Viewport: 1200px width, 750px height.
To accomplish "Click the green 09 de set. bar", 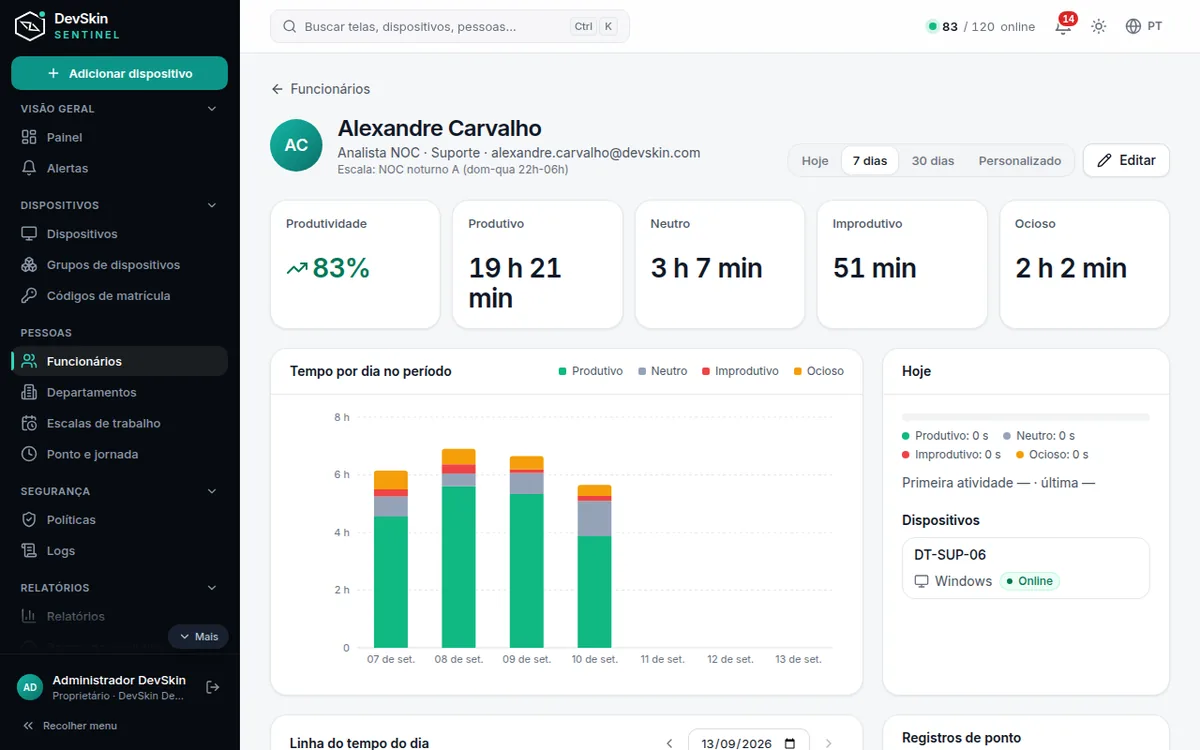I will click(x=527, y=571).
